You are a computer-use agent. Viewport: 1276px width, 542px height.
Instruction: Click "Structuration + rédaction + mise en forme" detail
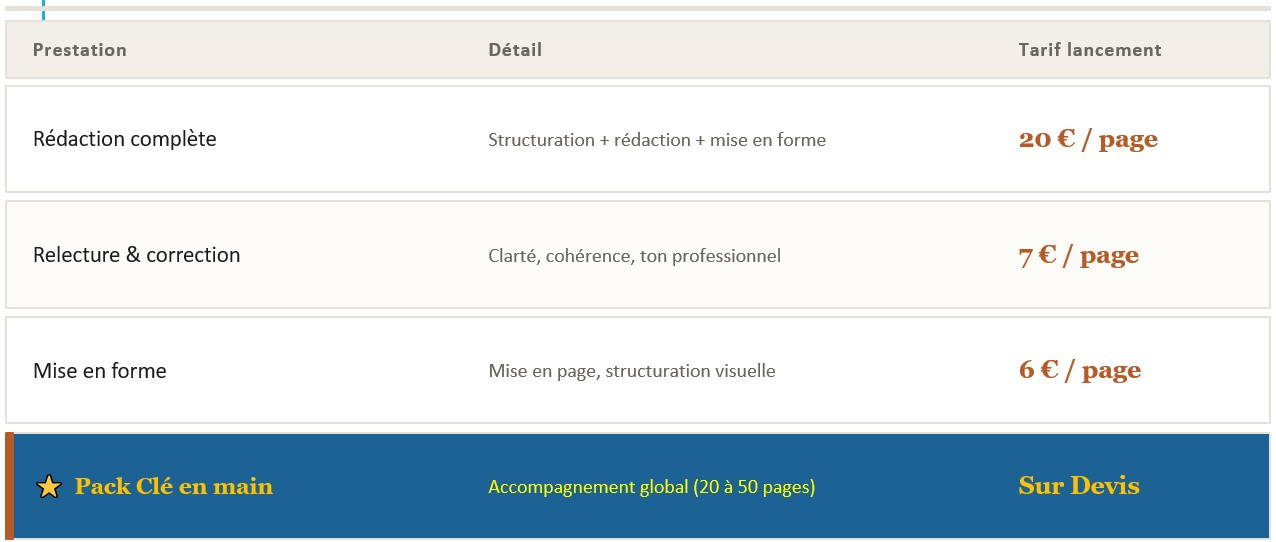pos(656,140)
